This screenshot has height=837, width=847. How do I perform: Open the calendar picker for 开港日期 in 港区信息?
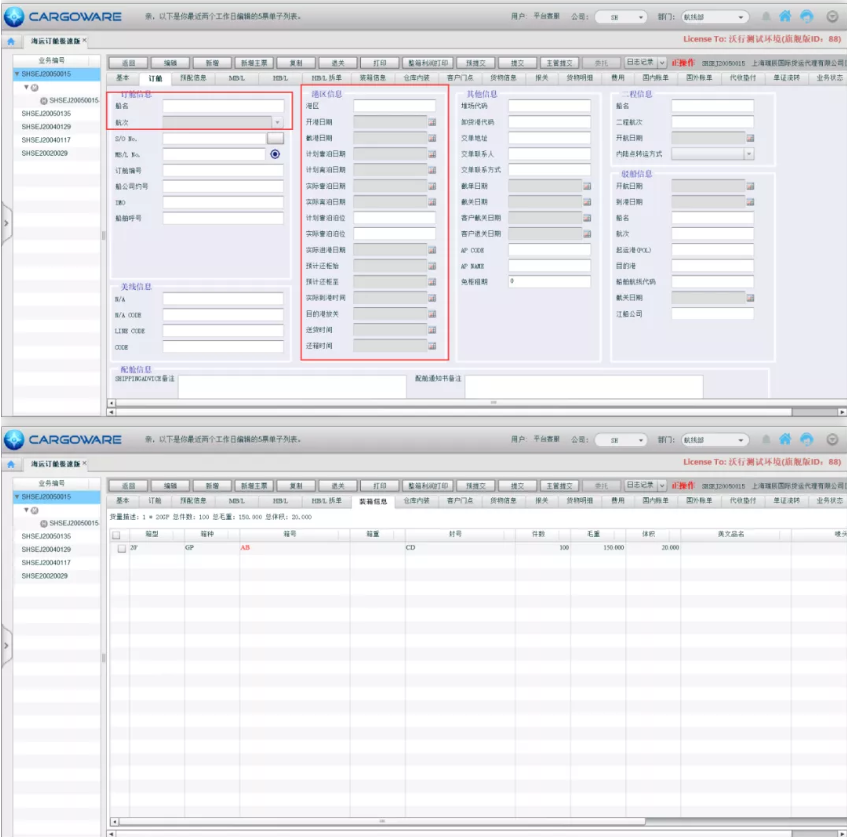pyautogui.click(x=432, y=122)
